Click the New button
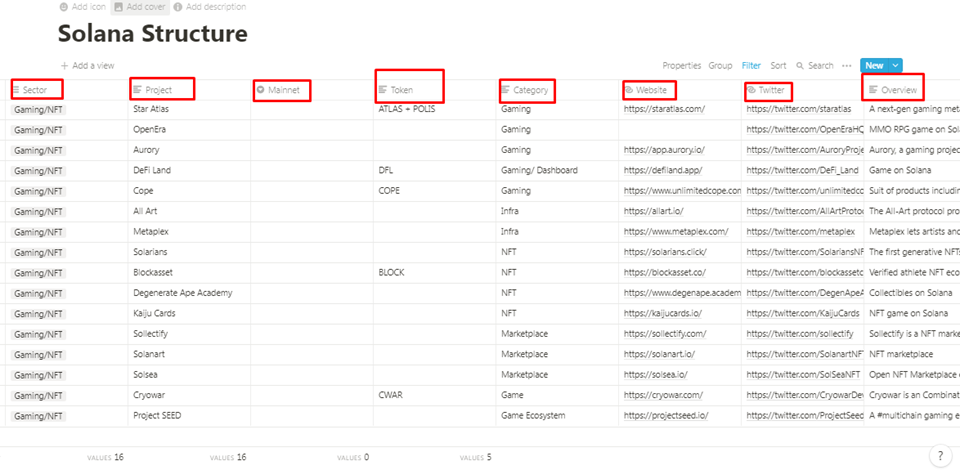The width and height of the screenshot is (960, 470). (x=874, y=65)
